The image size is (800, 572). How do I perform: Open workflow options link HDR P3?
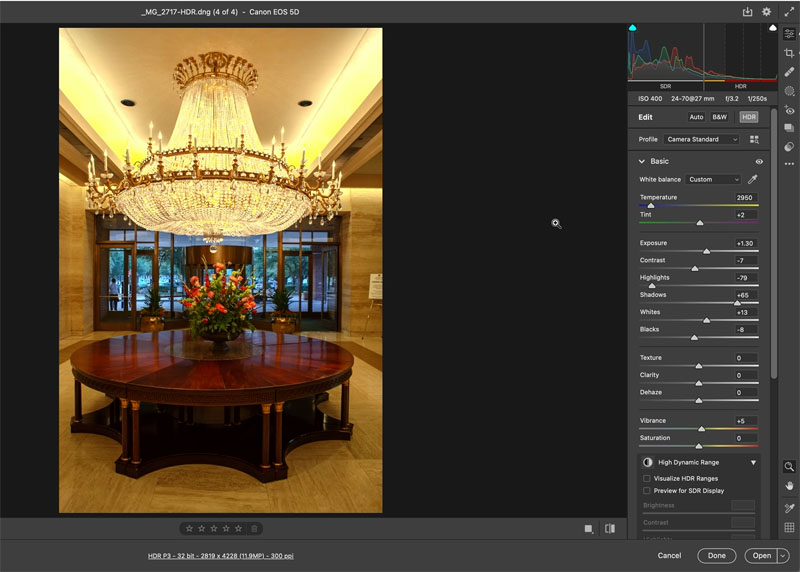click(220, 556)
